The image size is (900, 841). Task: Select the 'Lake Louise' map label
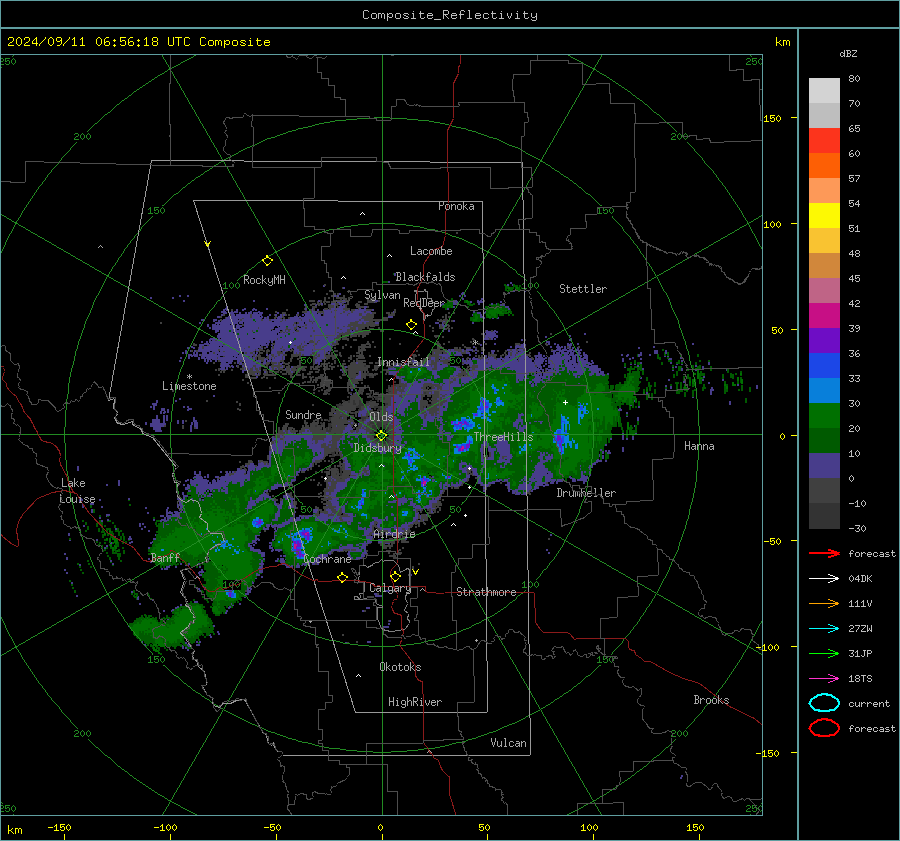pos(77,491)
